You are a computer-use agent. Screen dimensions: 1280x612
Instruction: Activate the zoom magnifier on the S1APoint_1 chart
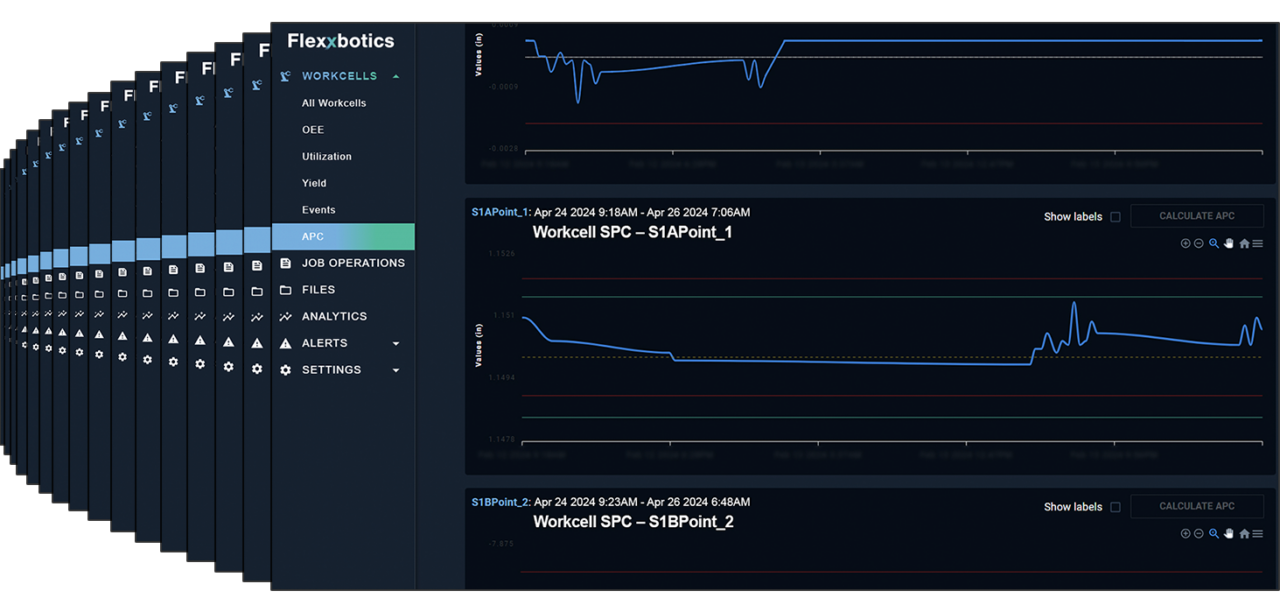pos(1213,243)
